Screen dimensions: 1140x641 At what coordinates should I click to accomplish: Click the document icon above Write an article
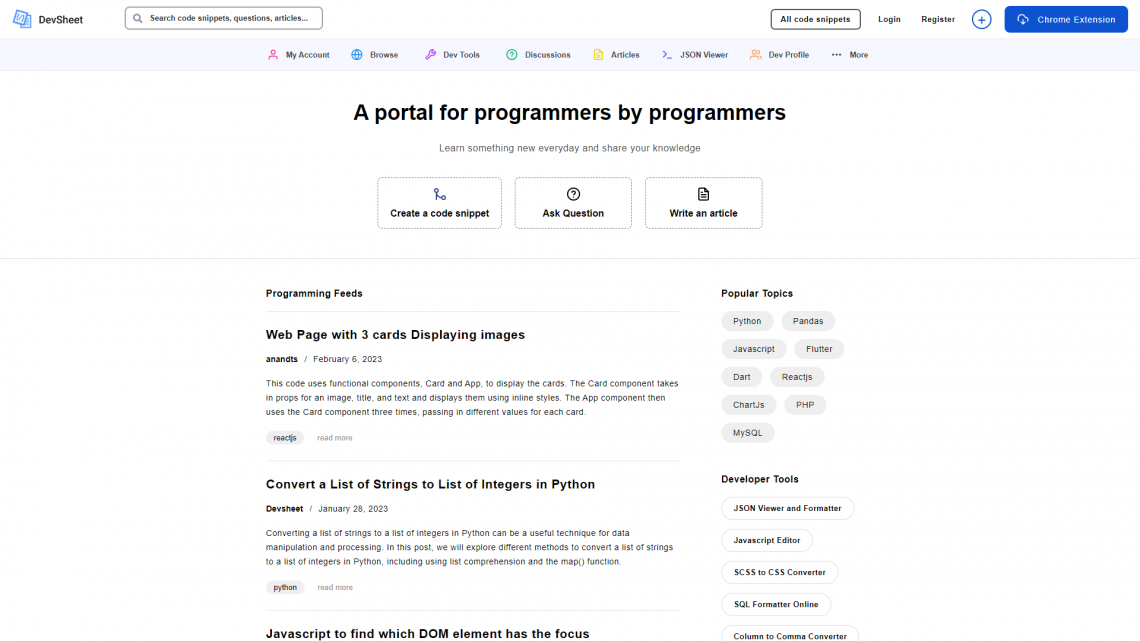[703, 192]
